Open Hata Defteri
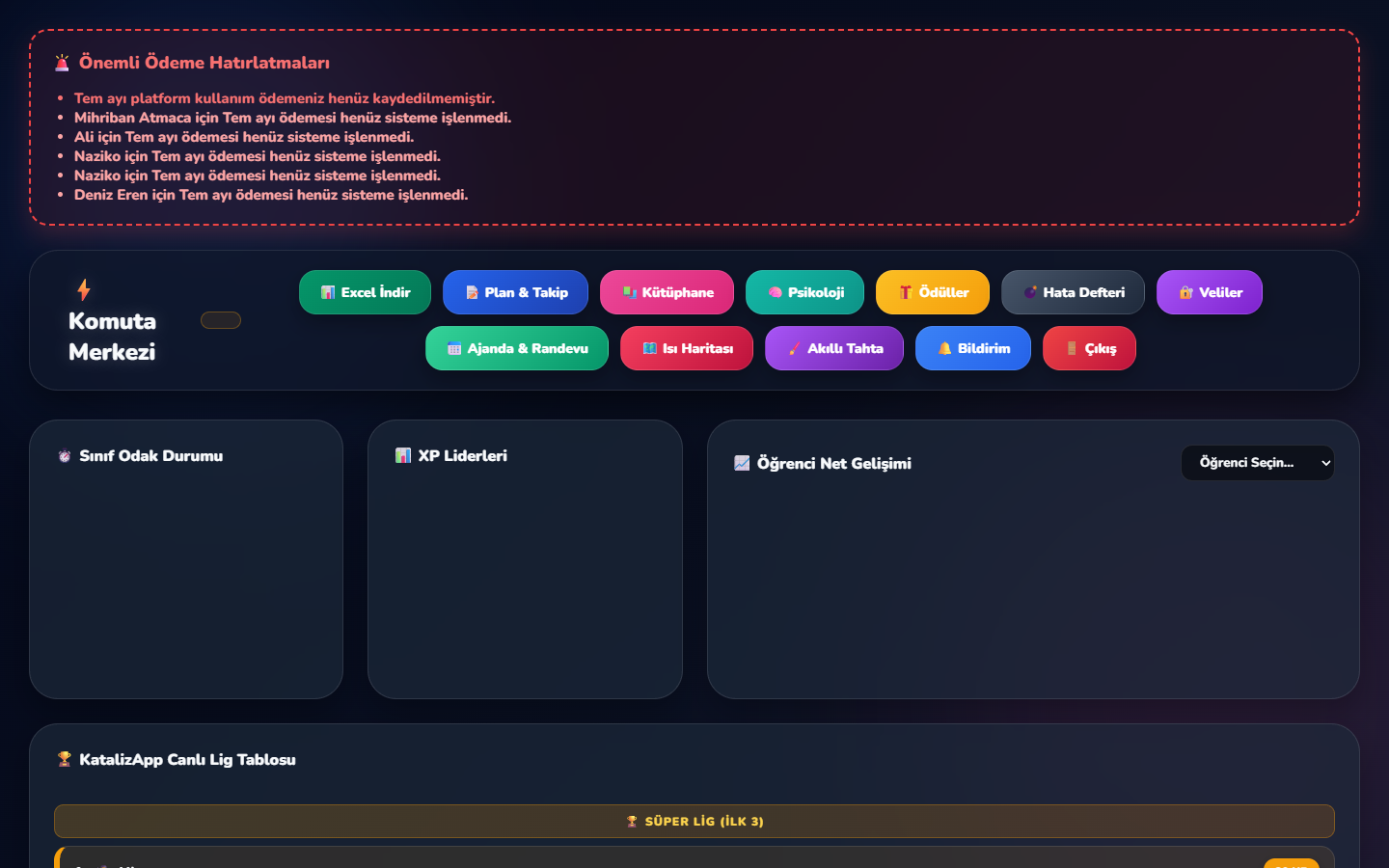Viewport: 1389px width, 868px height. tap(1073, 292)
